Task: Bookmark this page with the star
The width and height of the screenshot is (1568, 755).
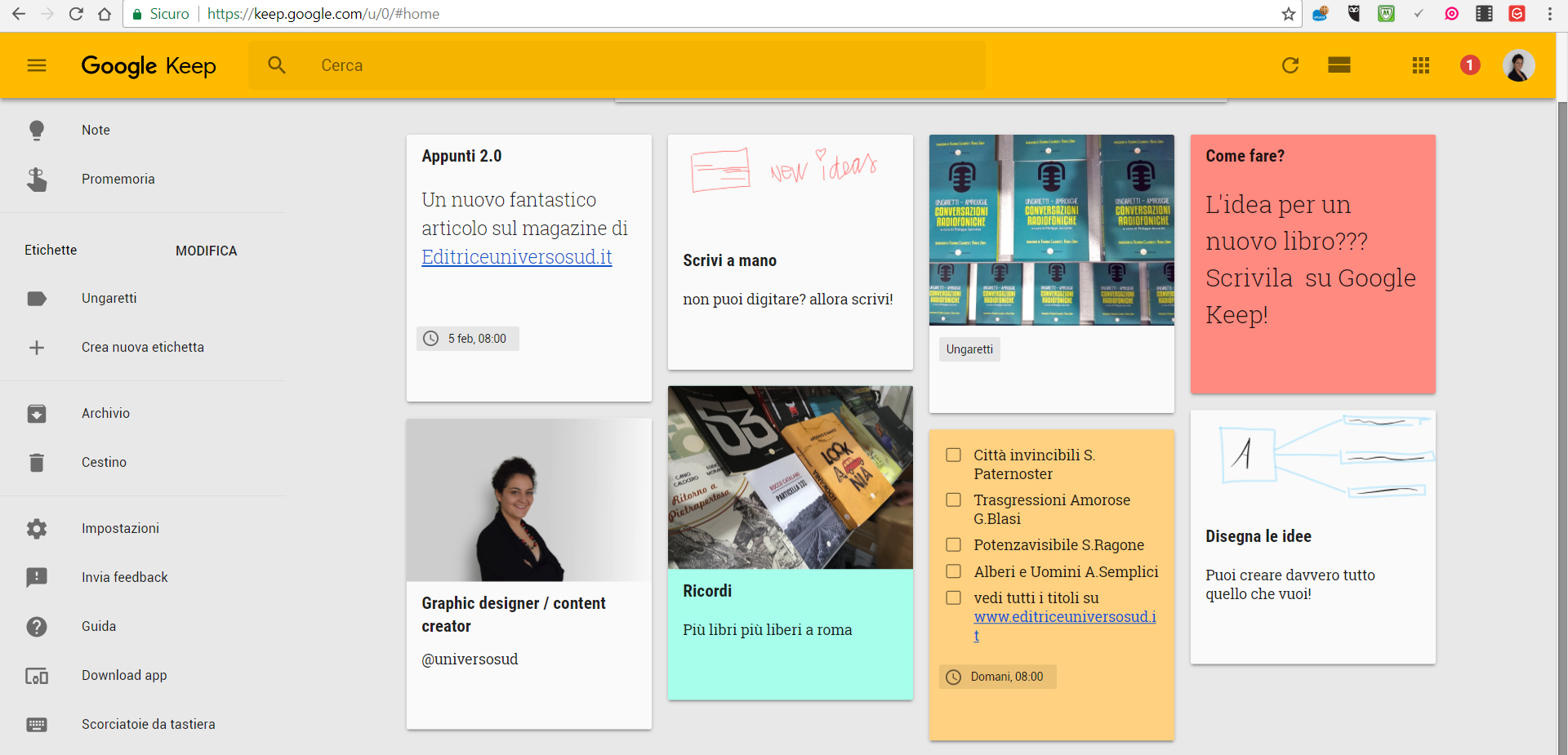Action: [x=1289, y=14]
